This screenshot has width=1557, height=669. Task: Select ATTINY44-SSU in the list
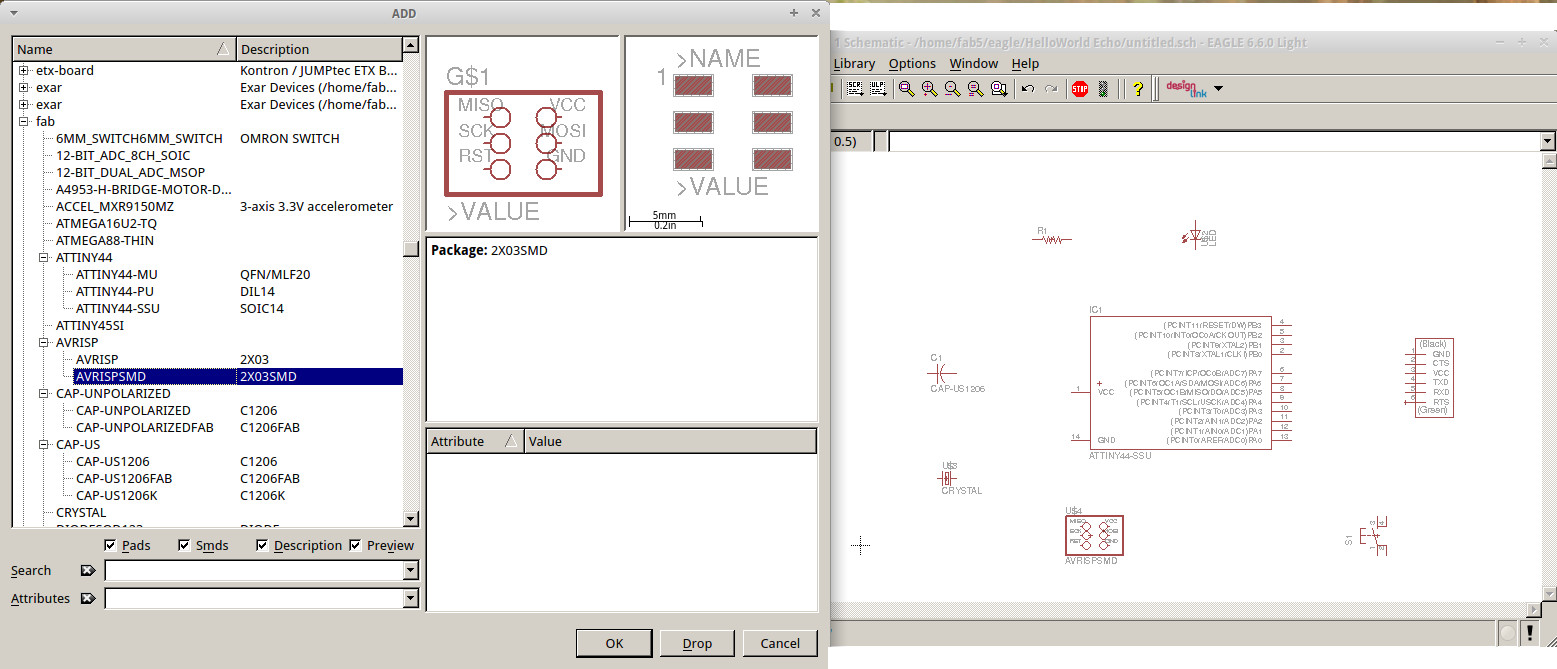click(117, 309)
